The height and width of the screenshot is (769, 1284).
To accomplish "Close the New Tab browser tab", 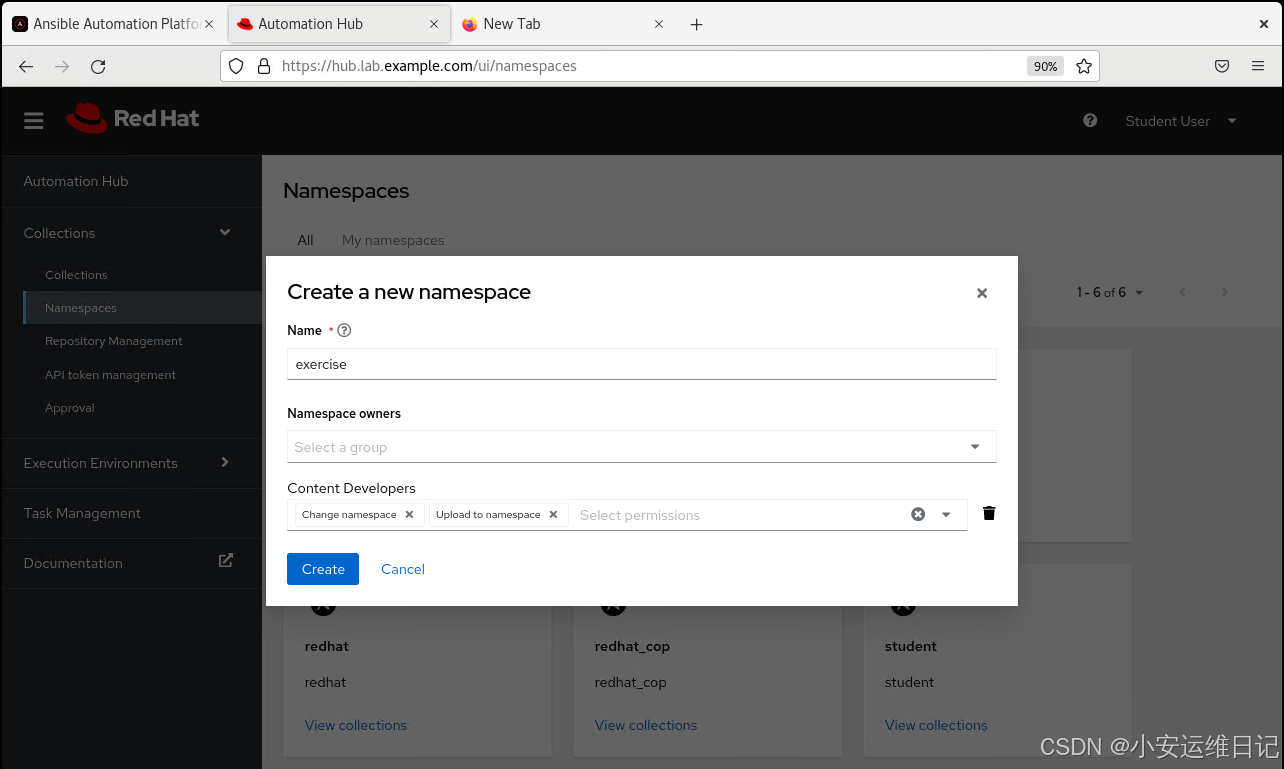I will tap(659, 24).
